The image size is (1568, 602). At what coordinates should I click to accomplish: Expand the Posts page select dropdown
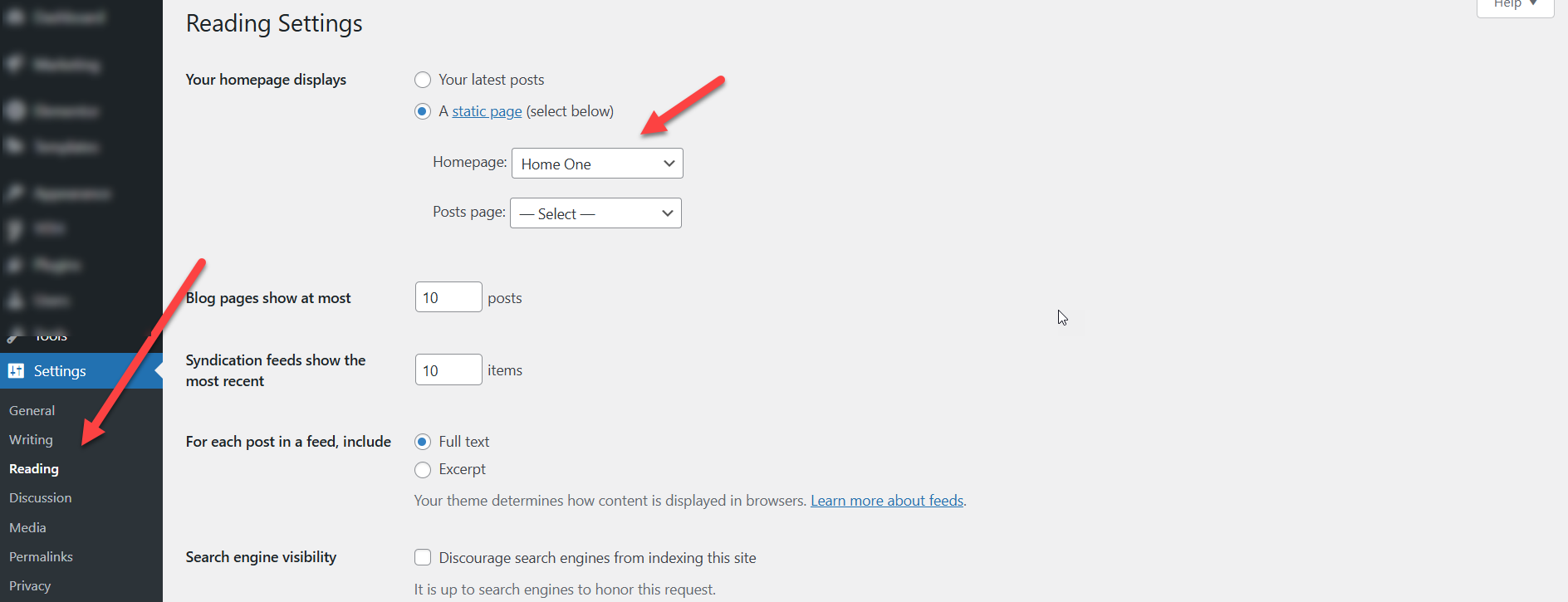pyautogui.click(x=595, y=213)
